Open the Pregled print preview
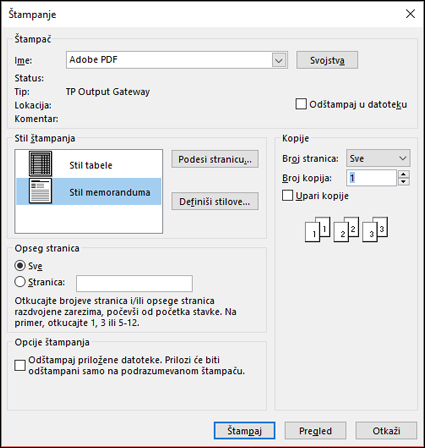The image size is (425, 448). pos(315,431)
